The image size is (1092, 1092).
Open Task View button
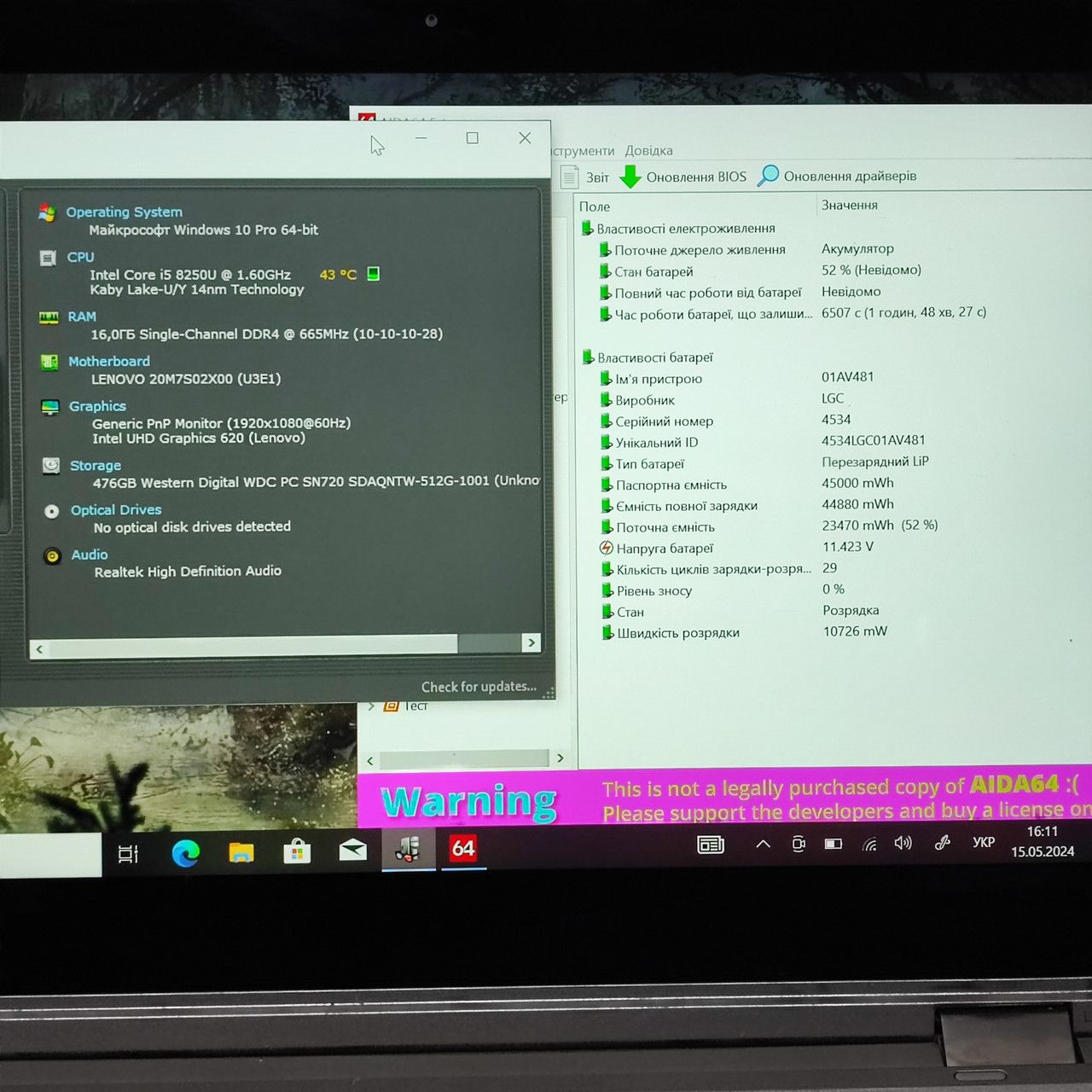click(128, 854)
